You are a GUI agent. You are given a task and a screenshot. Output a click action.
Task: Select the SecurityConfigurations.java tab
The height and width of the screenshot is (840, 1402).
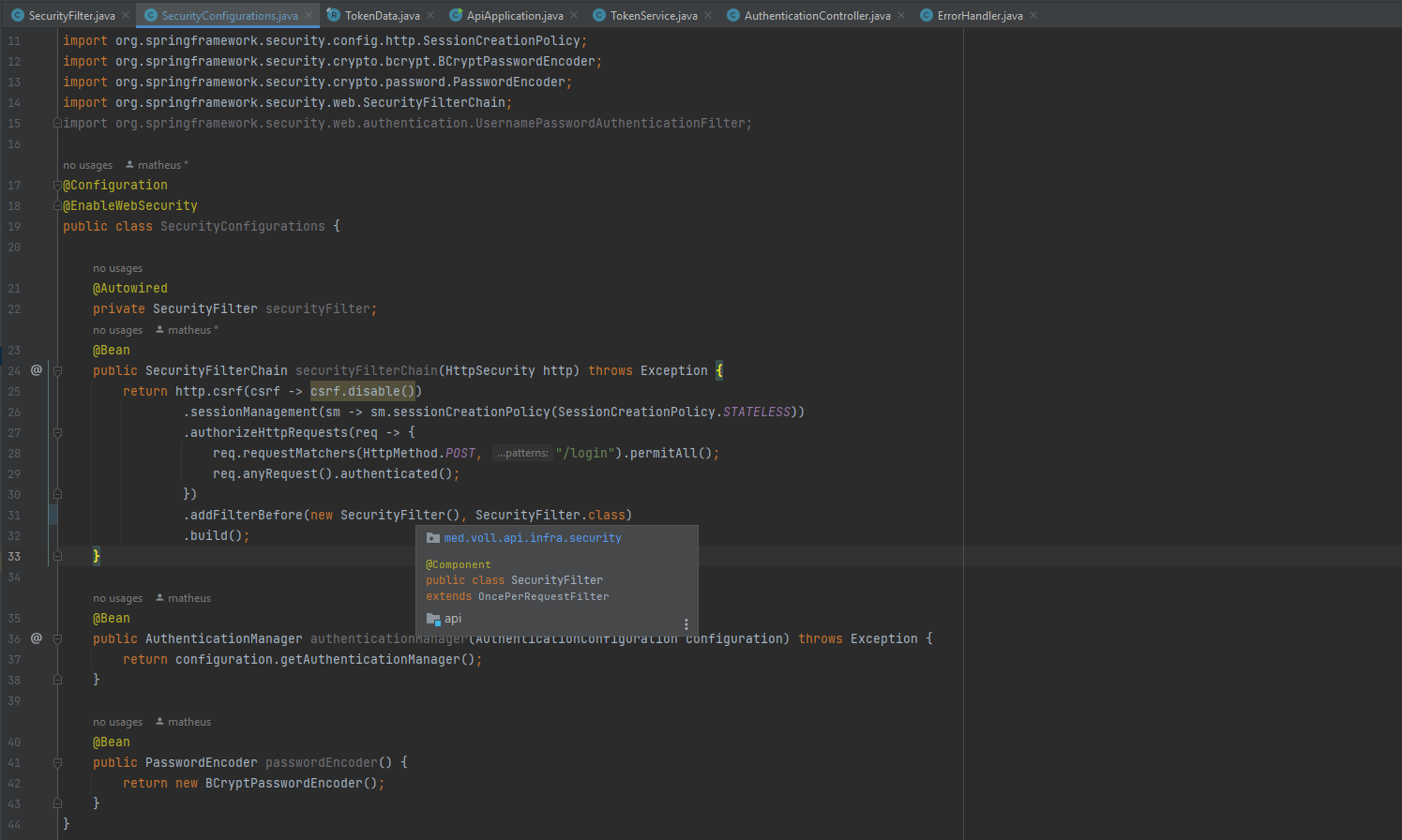229,16
